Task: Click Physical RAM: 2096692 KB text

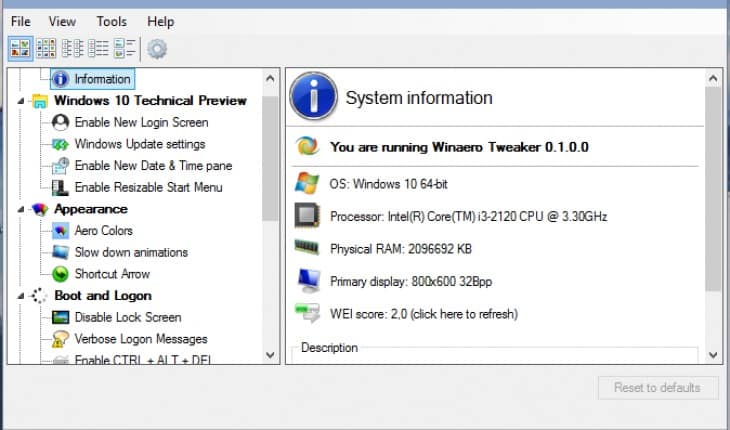Action: point(401,249)
